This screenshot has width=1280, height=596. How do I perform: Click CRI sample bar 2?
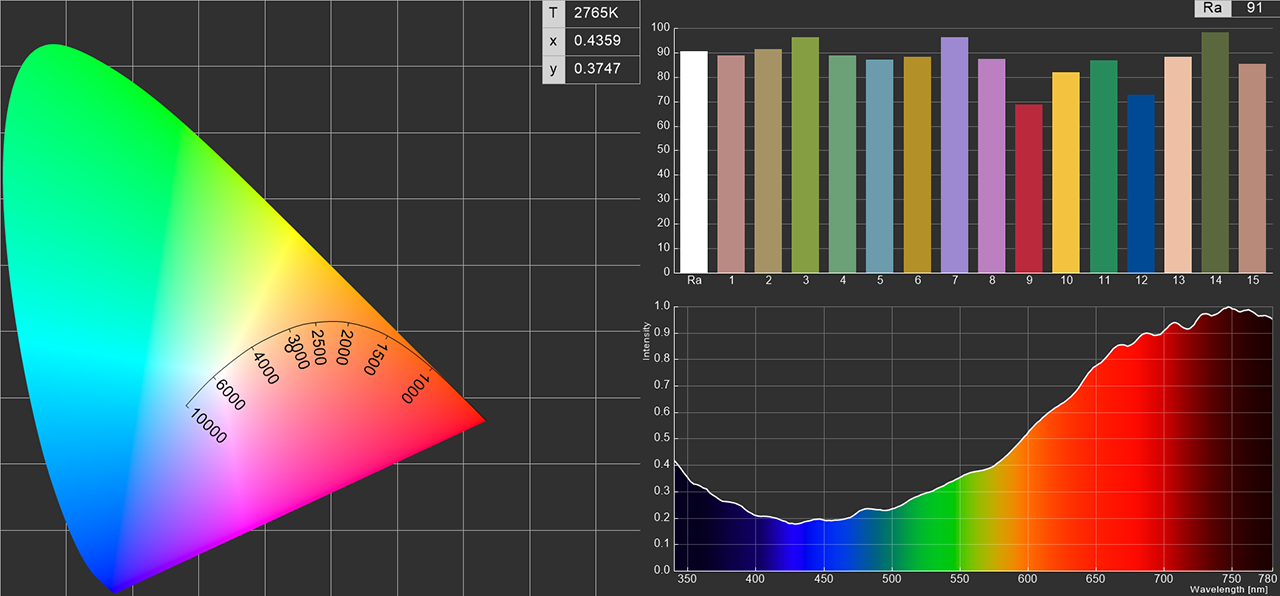pos(768,160)
